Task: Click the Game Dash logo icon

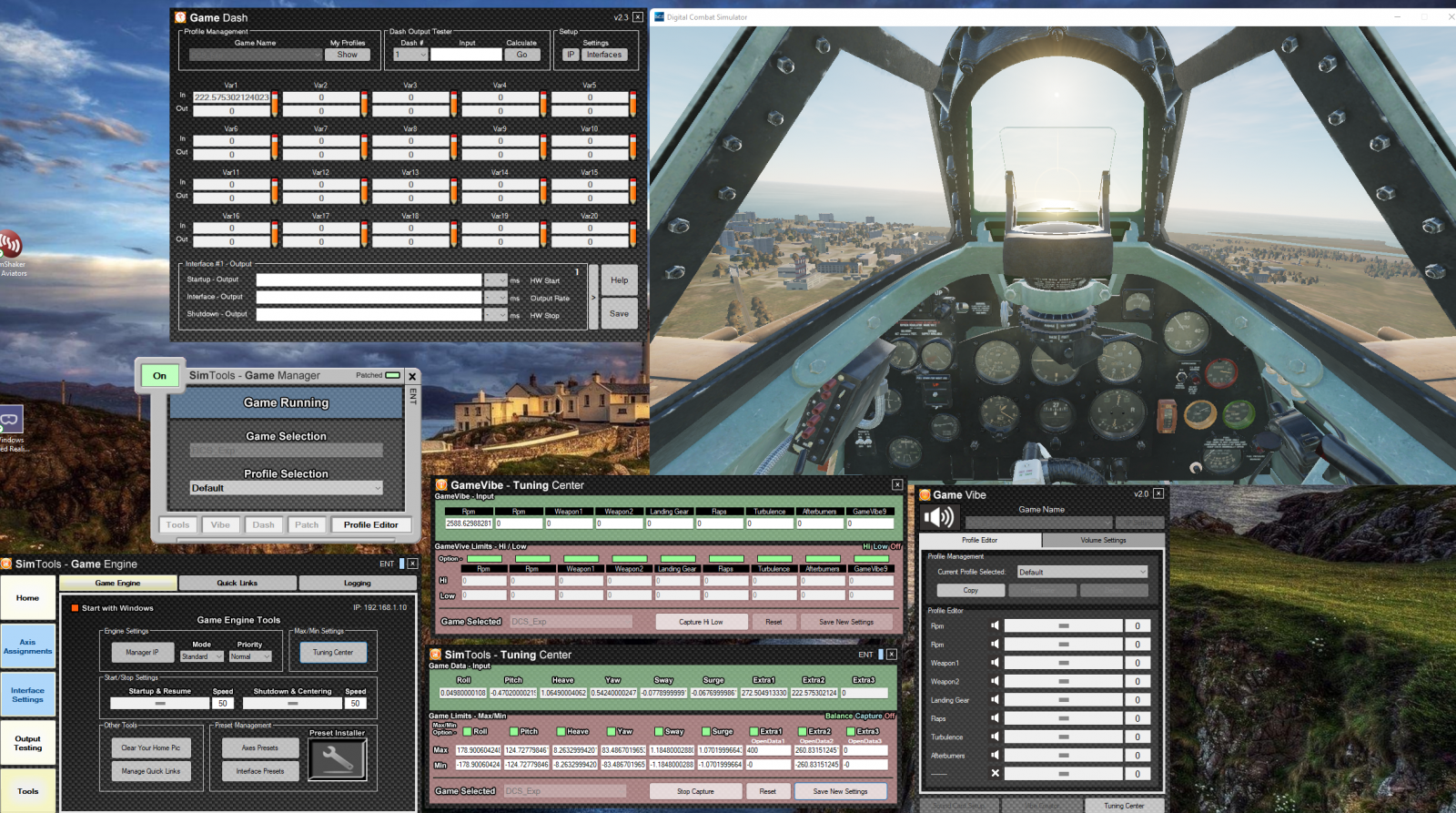Action: pyautogui.click(x=180, y=17)
